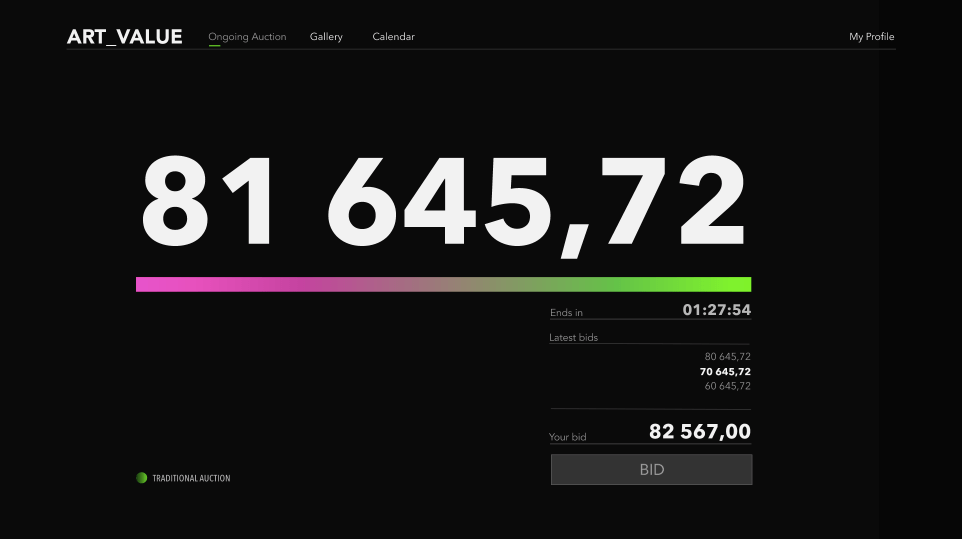
Task: Select the 80 645,72 latest bid
Action: pos(727,356)
